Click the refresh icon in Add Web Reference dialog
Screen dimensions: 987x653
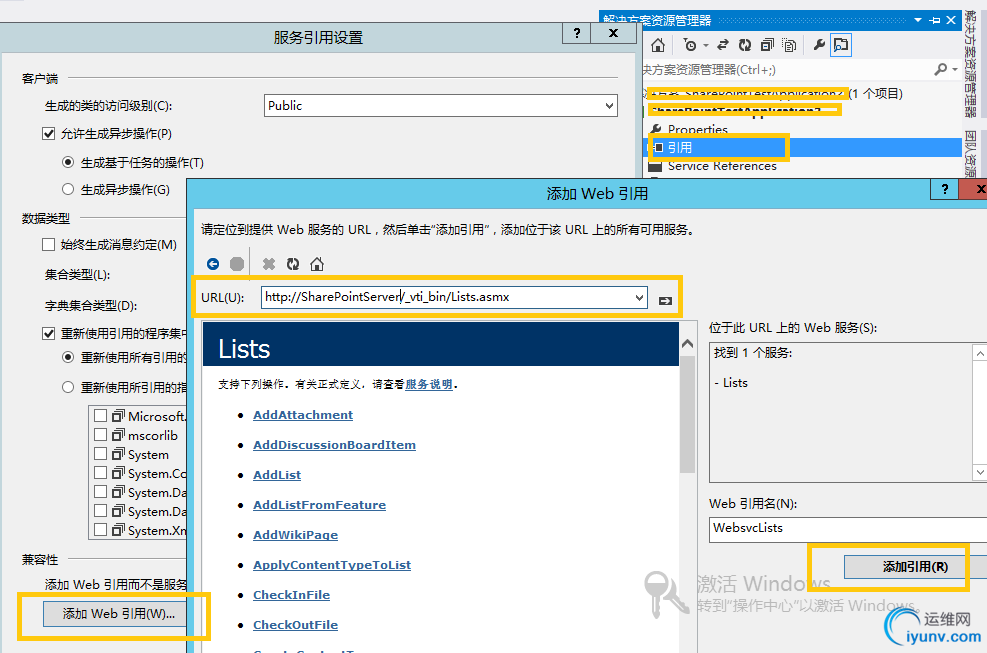(293, 264)
